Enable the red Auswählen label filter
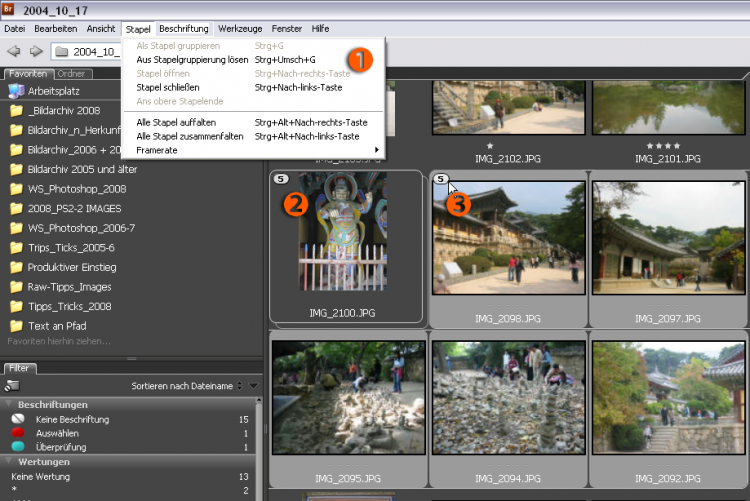The image size is (750, 501). pos(57,433)
